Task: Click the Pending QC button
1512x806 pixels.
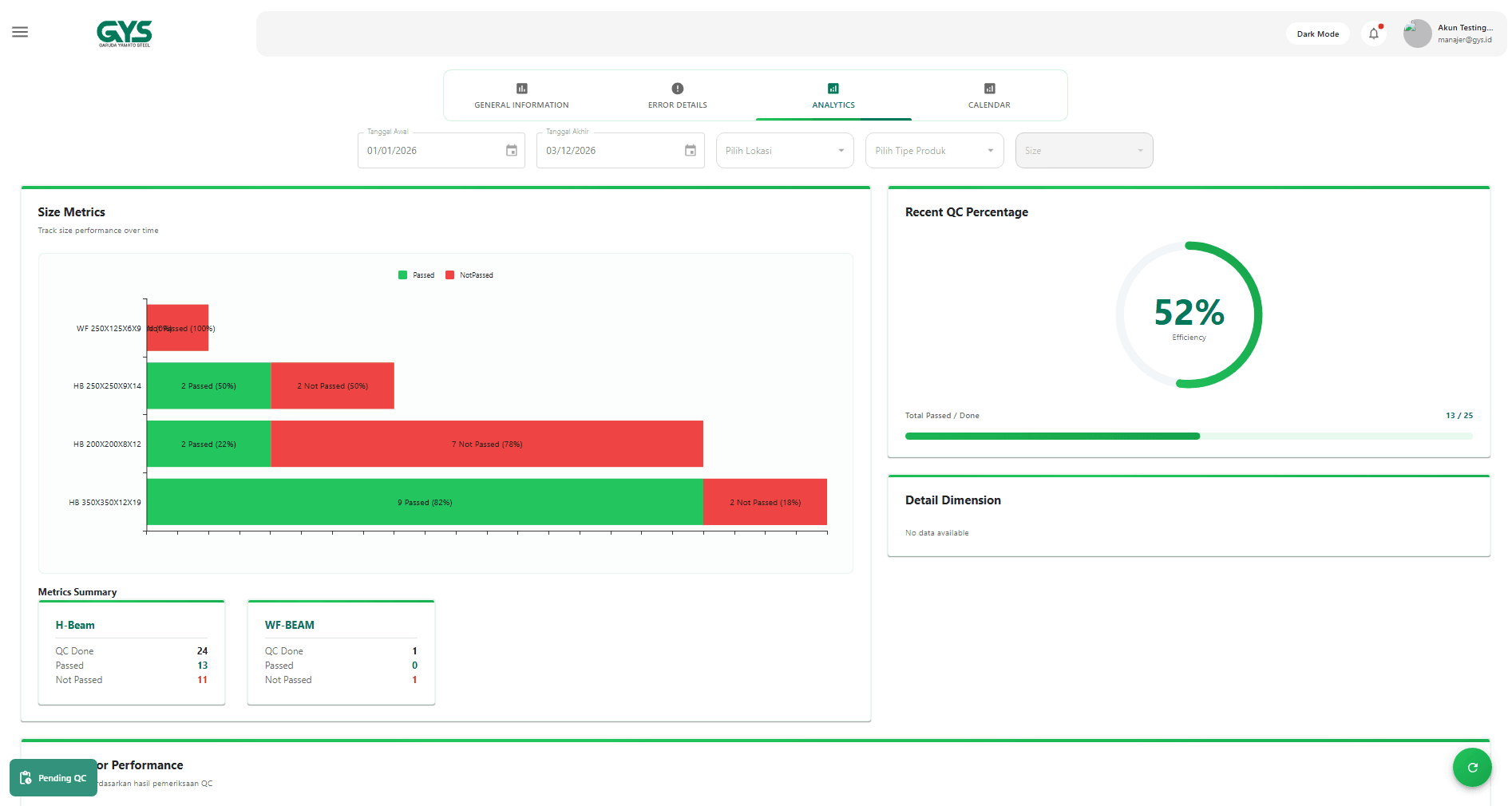Action: [53, 778]
